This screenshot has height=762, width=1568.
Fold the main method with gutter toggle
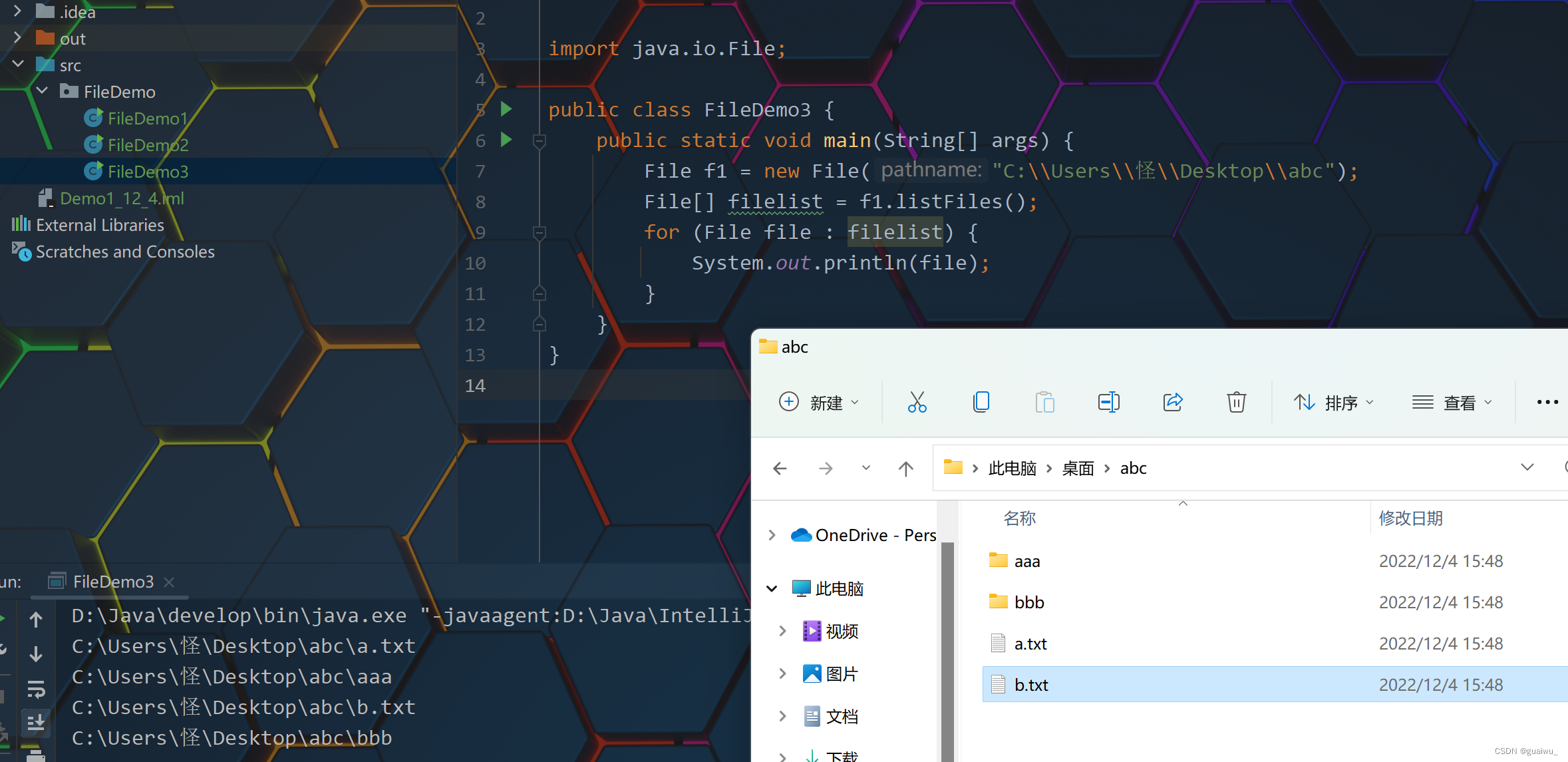540,140
